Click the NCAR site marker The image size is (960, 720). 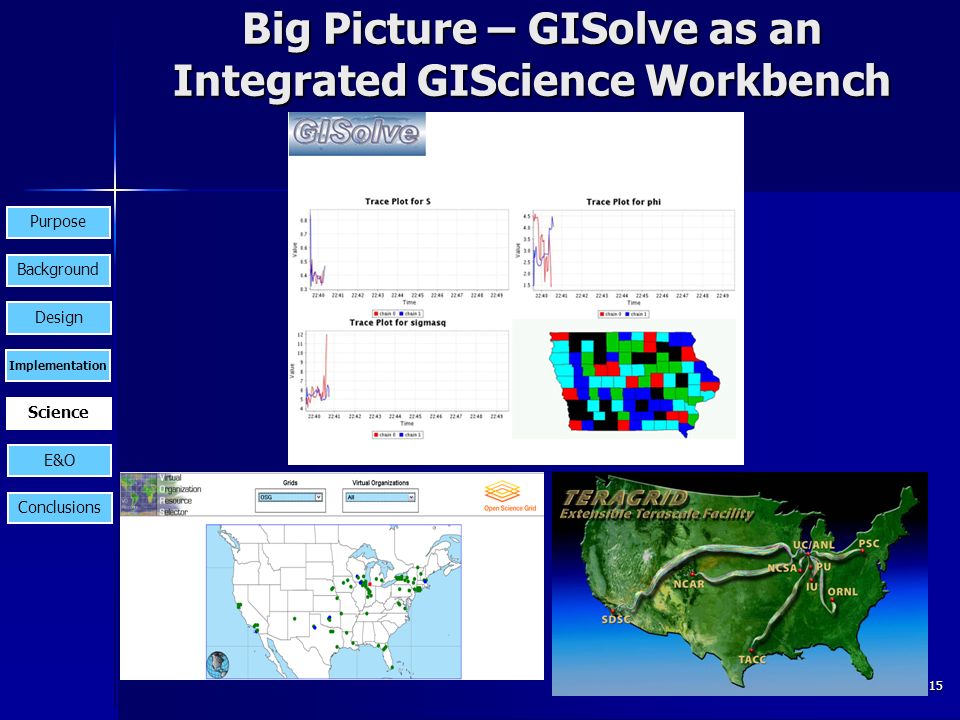(692, 574)
